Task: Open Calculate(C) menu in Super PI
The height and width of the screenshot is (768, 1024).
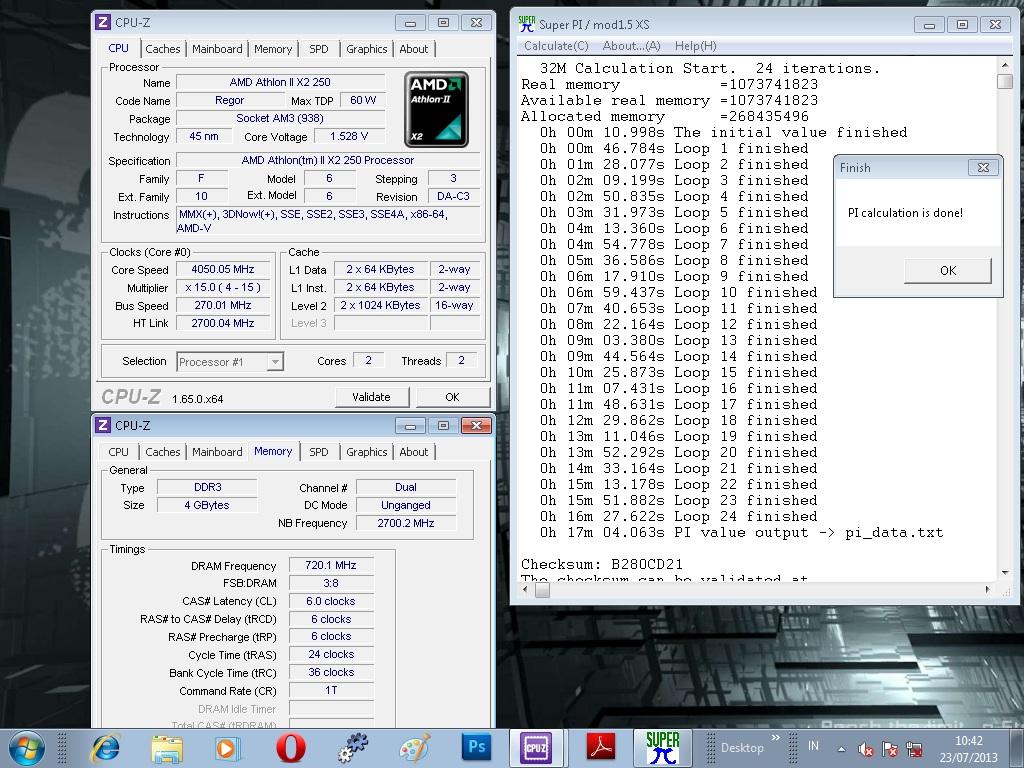Action: coord(556,46)
